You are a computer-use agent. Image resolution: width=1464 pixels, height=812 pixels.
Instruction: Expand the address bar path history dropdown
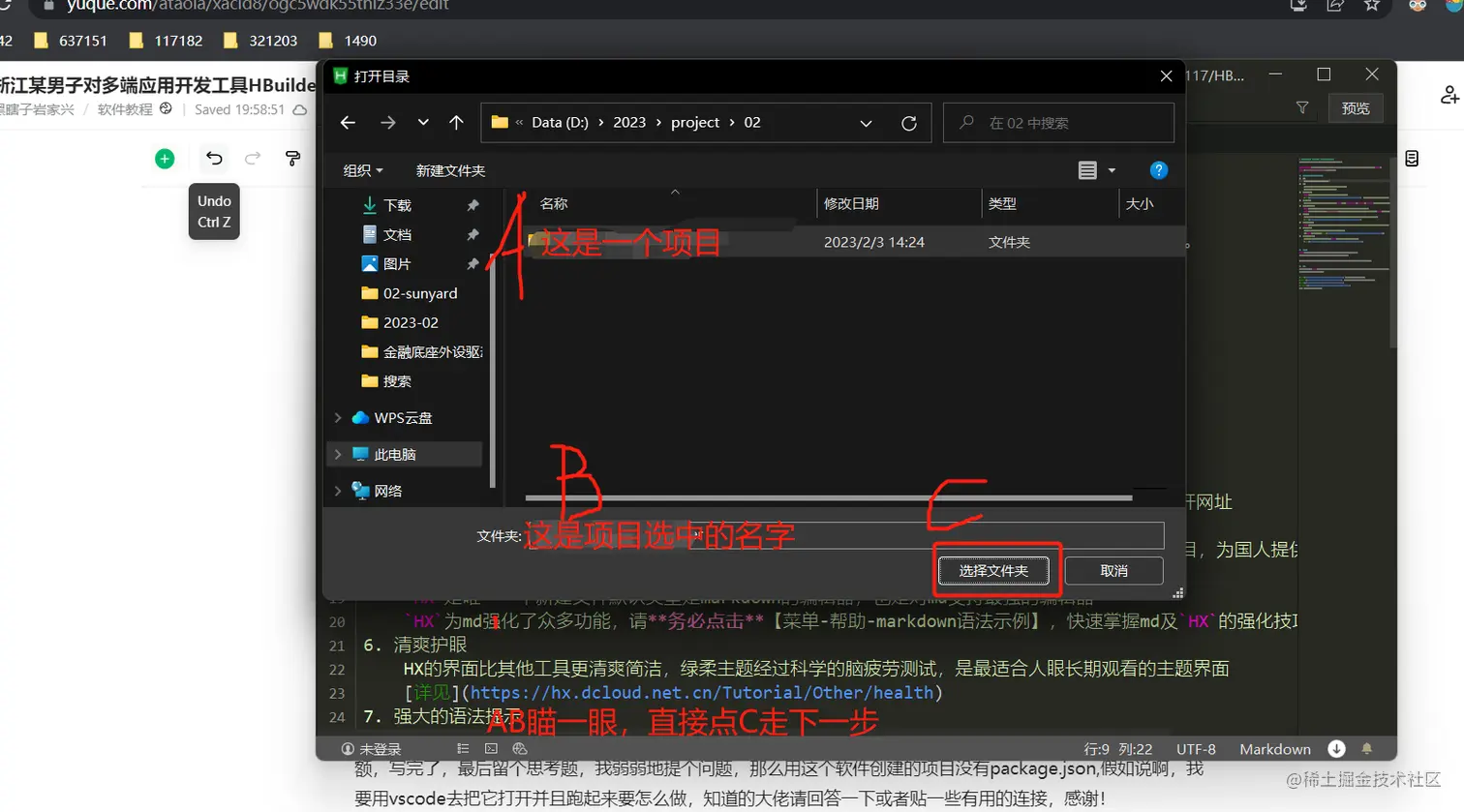pyautogui.click(x=866, y=123)
